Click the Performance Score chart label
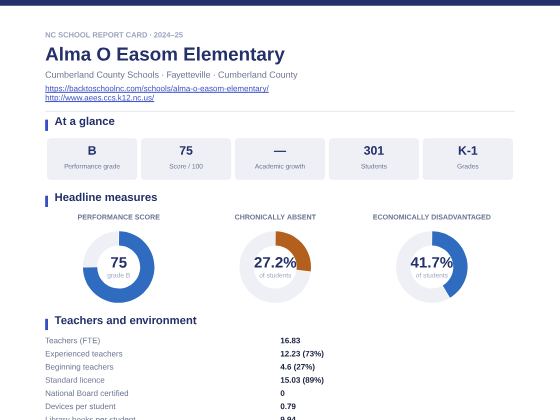Screen dimensions: 560x420 (119, 217)
